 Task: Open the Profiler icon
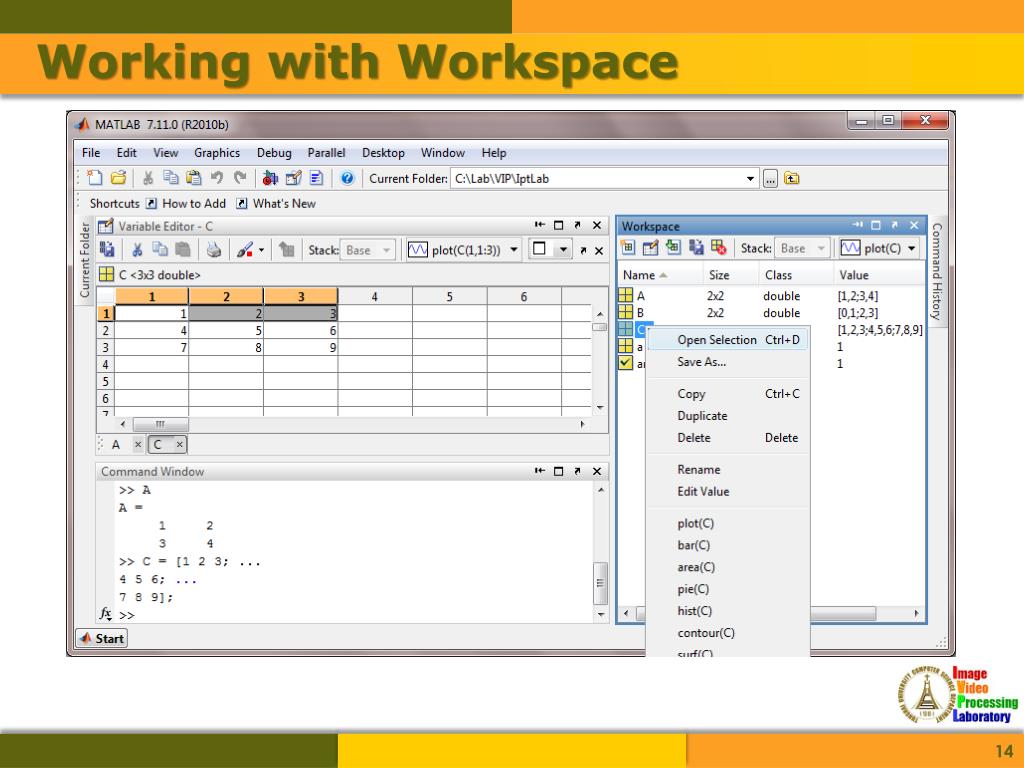coord(316,178)
